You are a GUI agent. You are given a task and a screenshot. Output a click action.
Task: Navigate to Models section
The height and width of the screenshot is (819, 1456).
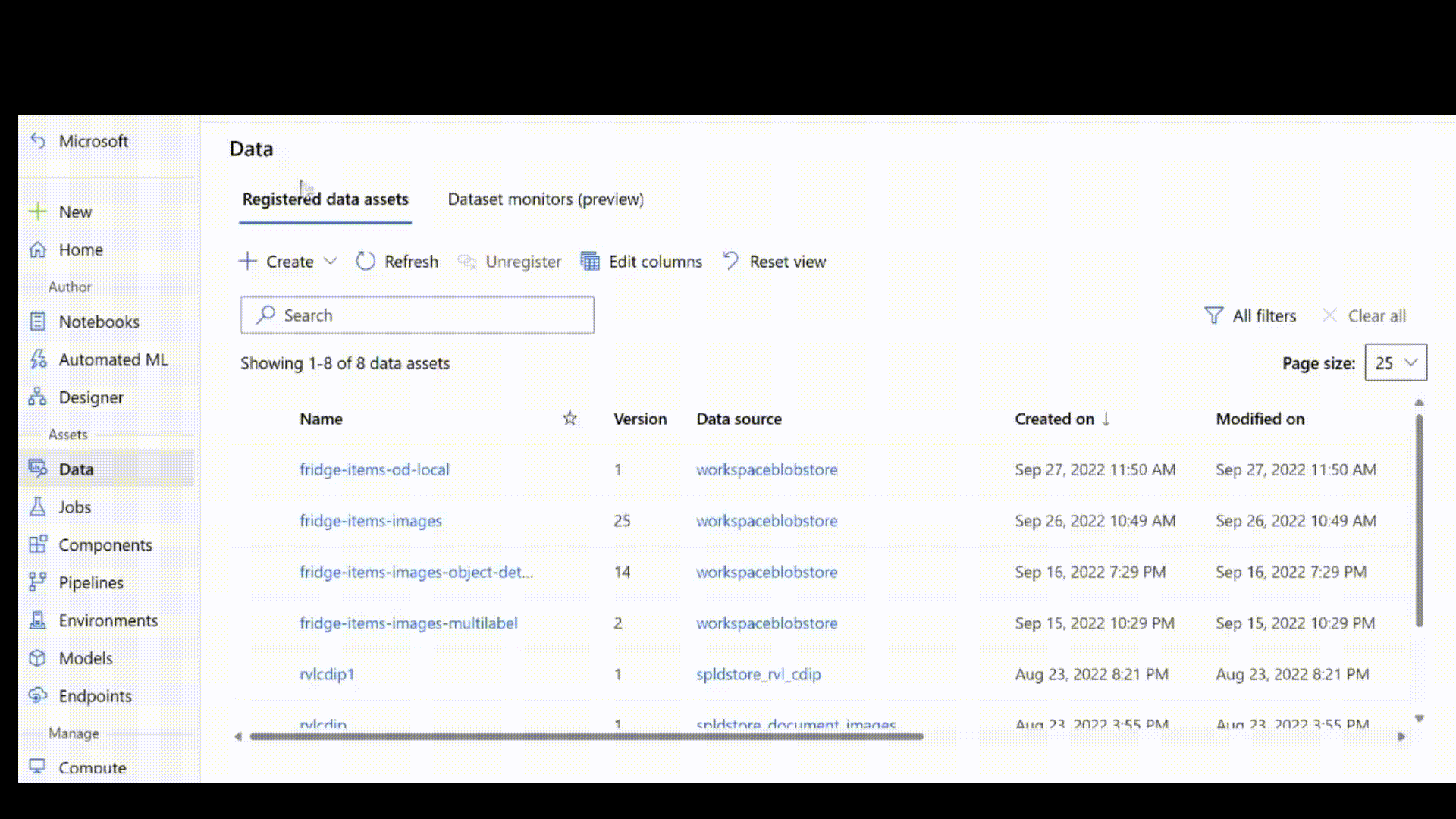coord(86,658)
